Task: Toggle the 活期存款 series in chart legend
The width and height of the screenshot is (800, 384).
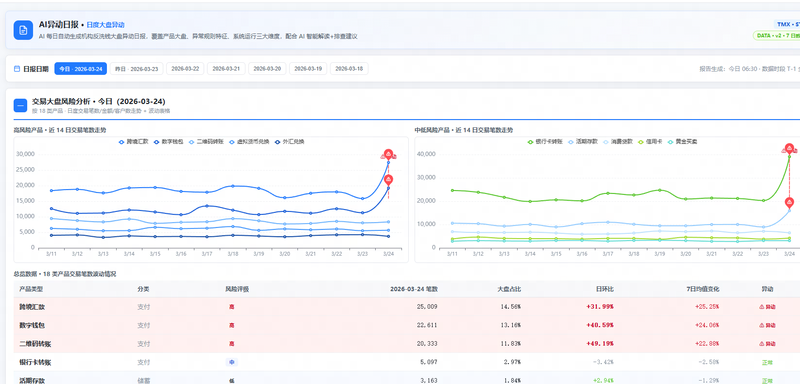Action: point(583,141)
